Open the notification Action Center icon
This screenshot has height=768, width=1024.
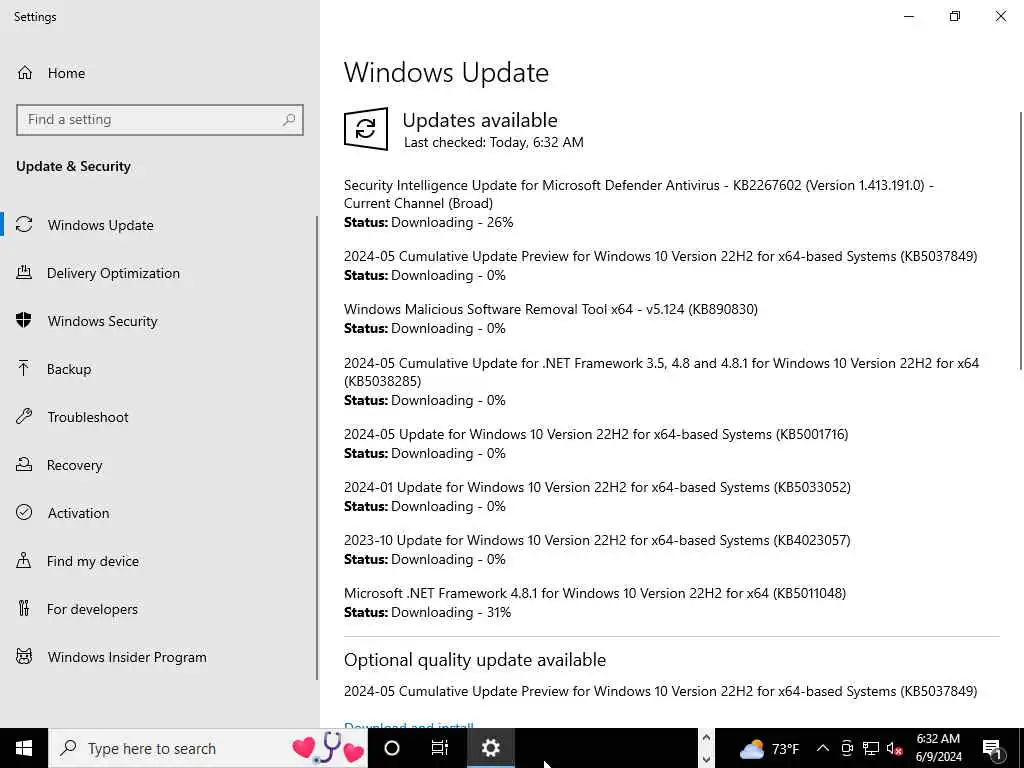tap(992, 749)
